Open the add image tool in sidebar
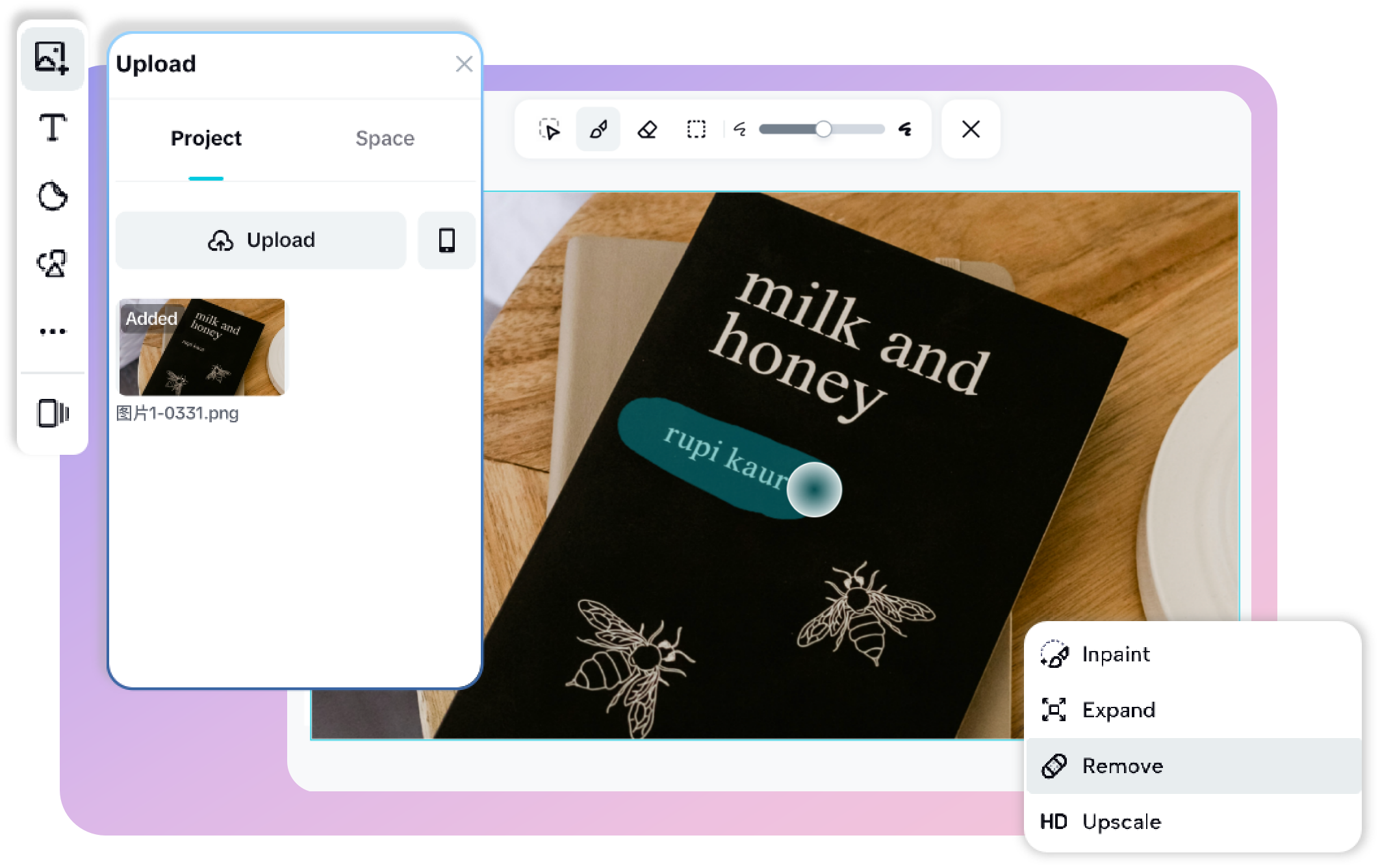1380x868 pixels. click(52, 57)
